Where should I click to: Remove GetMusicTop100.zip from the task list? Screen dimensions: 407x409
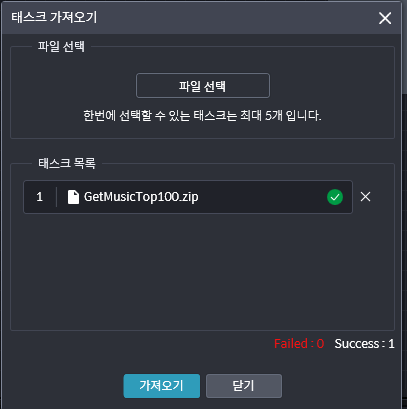click(x=365, y=197)
